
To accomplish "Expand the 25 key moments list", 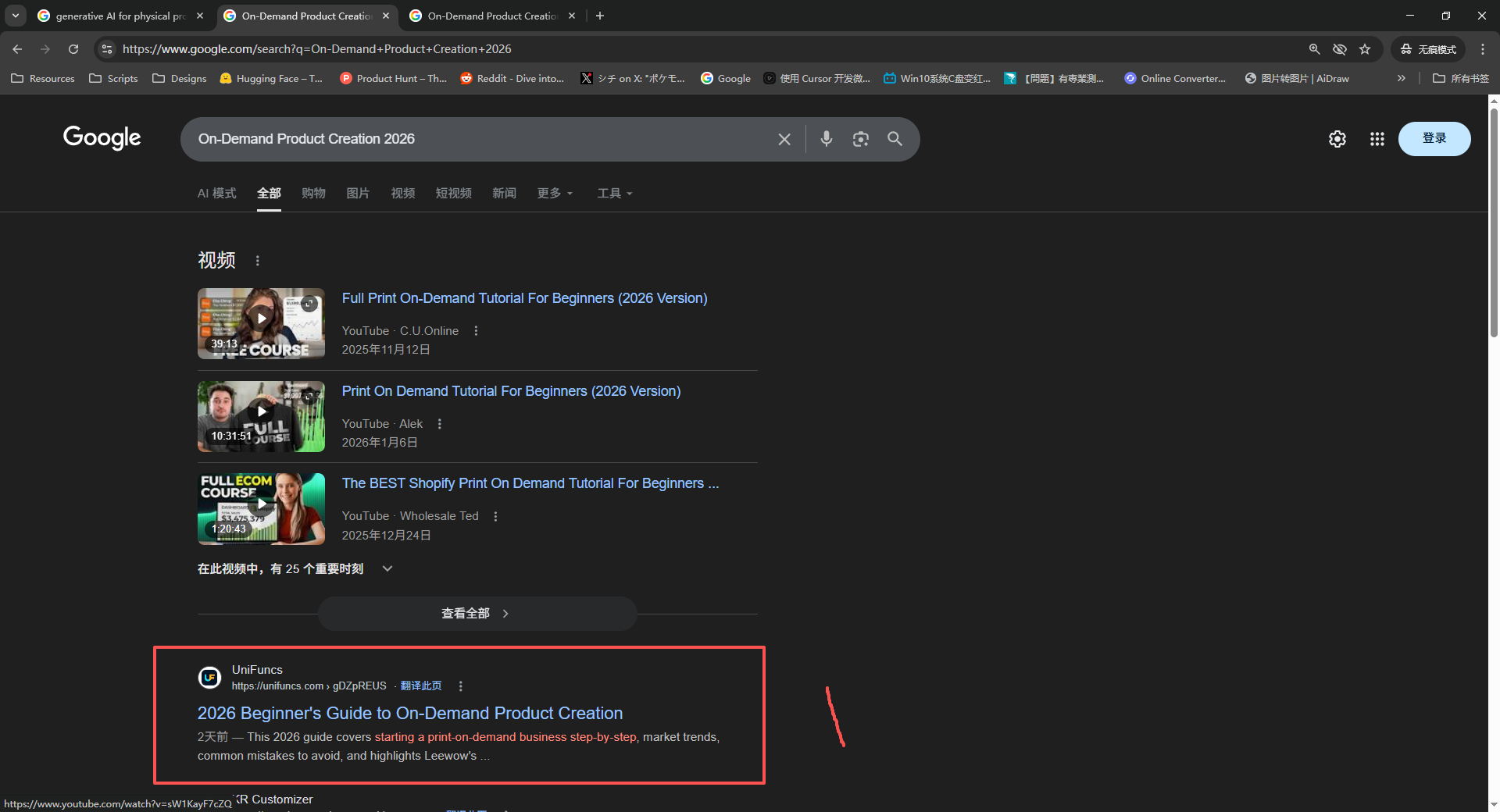I will [387, 568].
